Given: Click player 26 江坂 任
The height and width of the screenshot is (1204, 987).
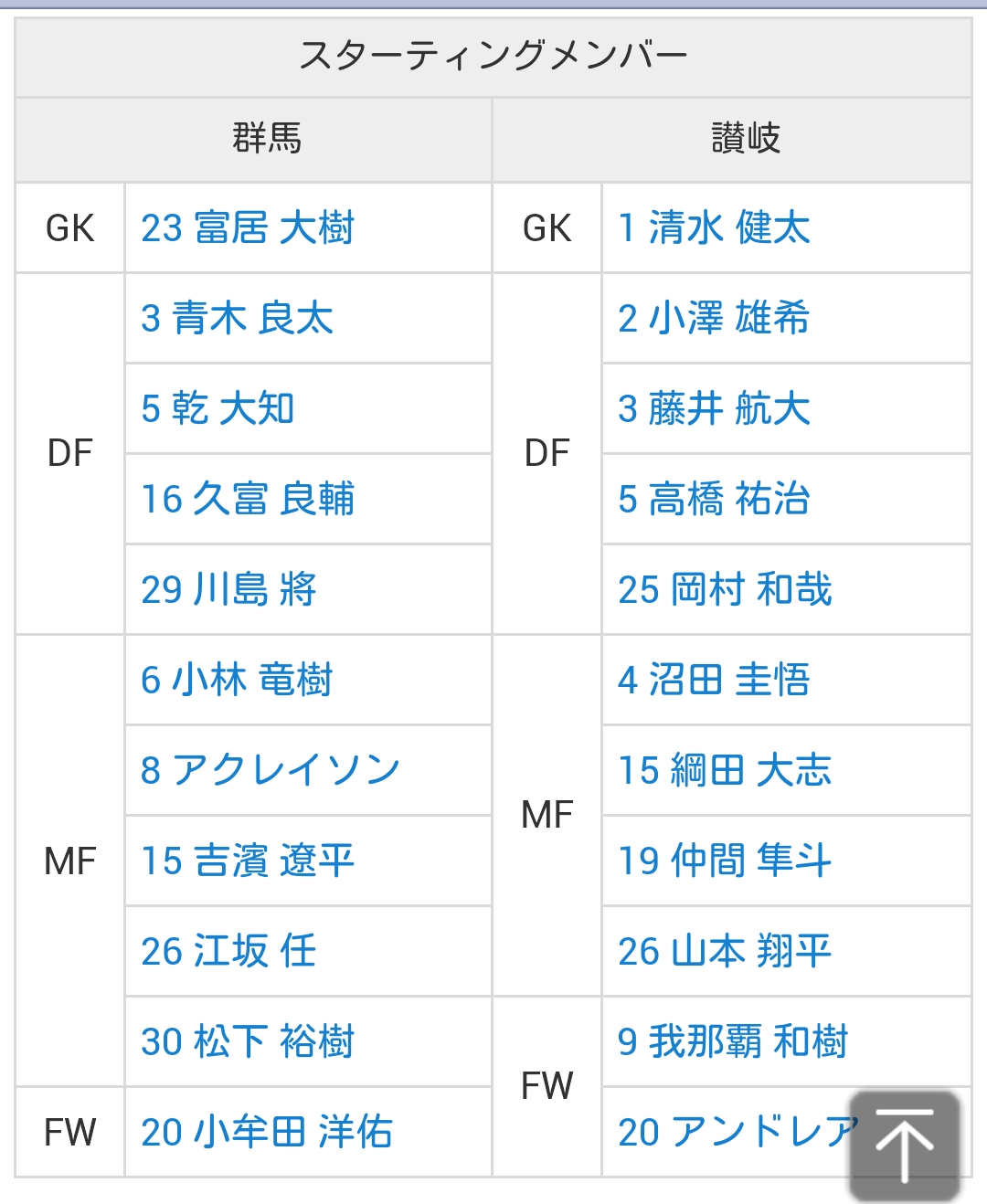Looking at the screenshot, I should [228, 951].
